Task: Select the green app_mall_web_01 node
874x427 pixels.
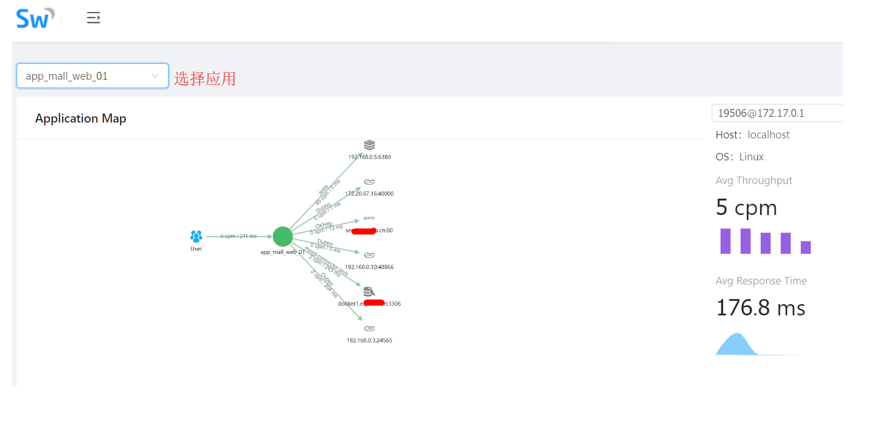Action: [x=283, y=236]
